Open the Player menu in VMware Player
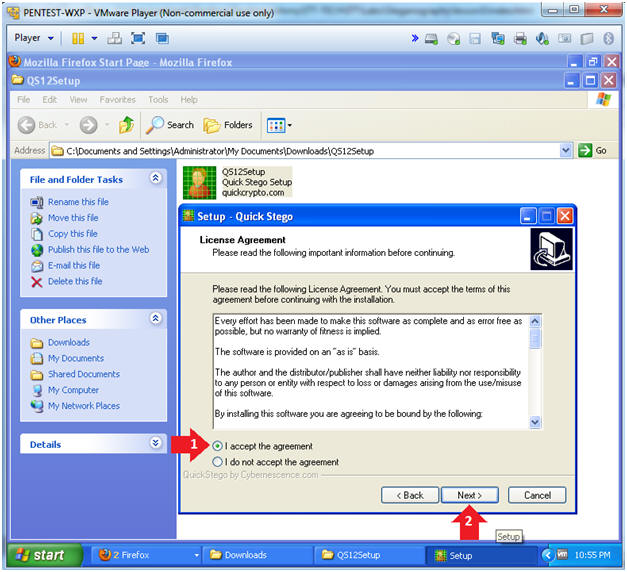 tap(34, 38)
